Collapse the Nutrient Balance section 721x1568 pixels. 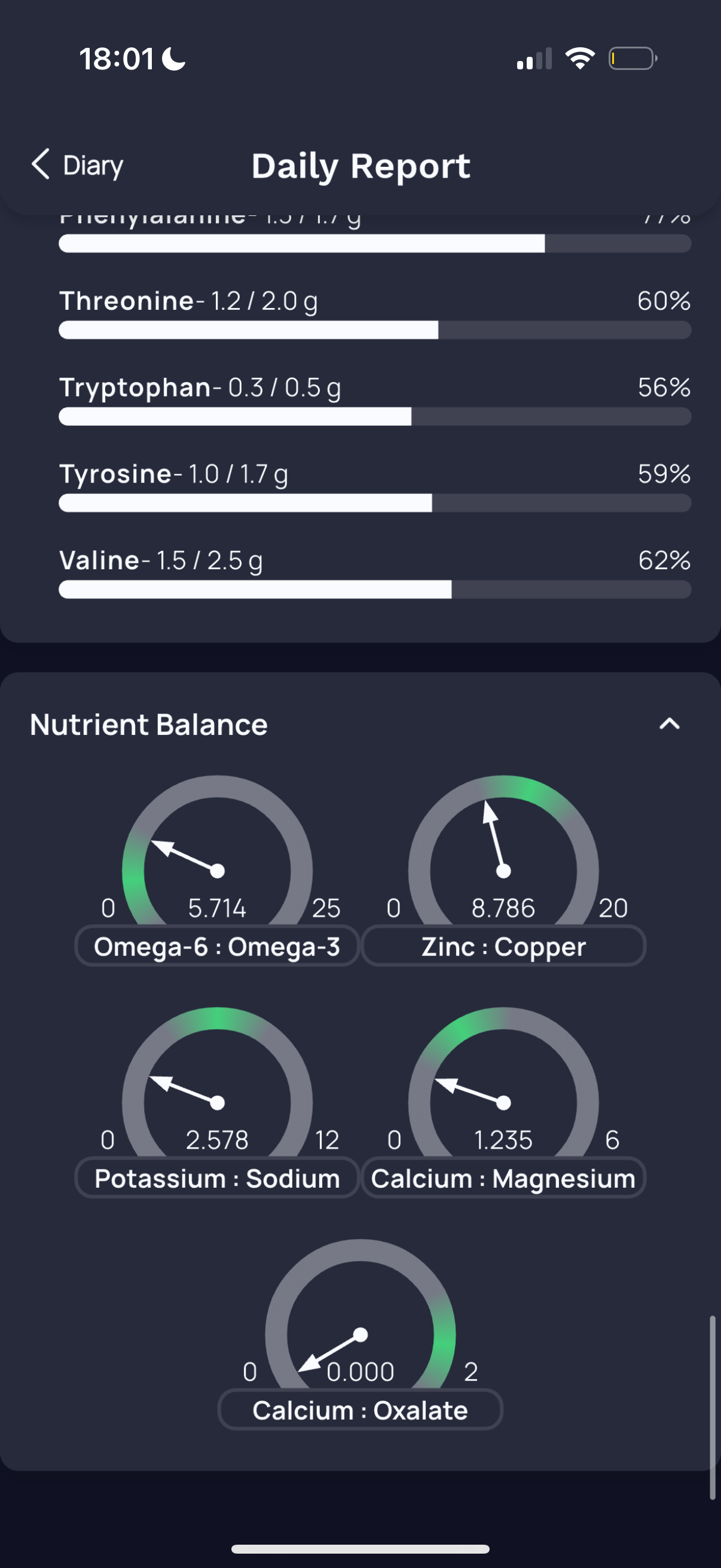click(x=669, y=724)
